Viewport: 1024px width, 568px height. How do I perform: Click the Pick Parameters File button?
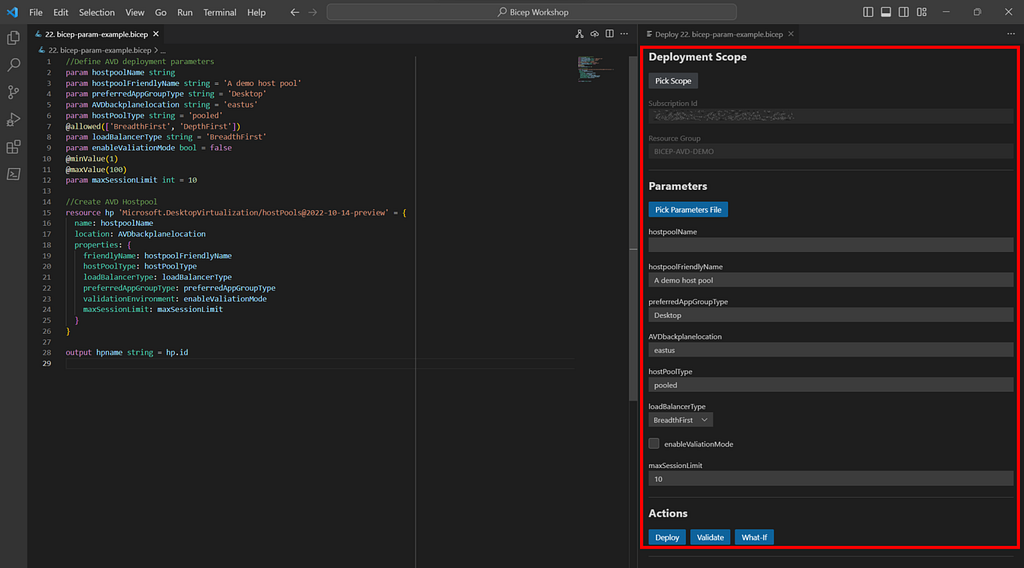(x=688, y=210)
